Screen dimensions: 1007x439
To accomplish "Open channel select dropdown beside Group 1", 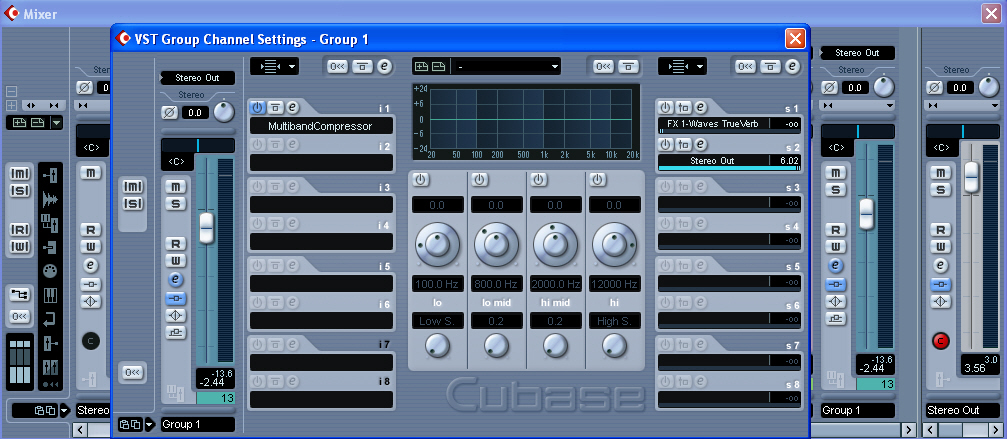I will (150, 424).
